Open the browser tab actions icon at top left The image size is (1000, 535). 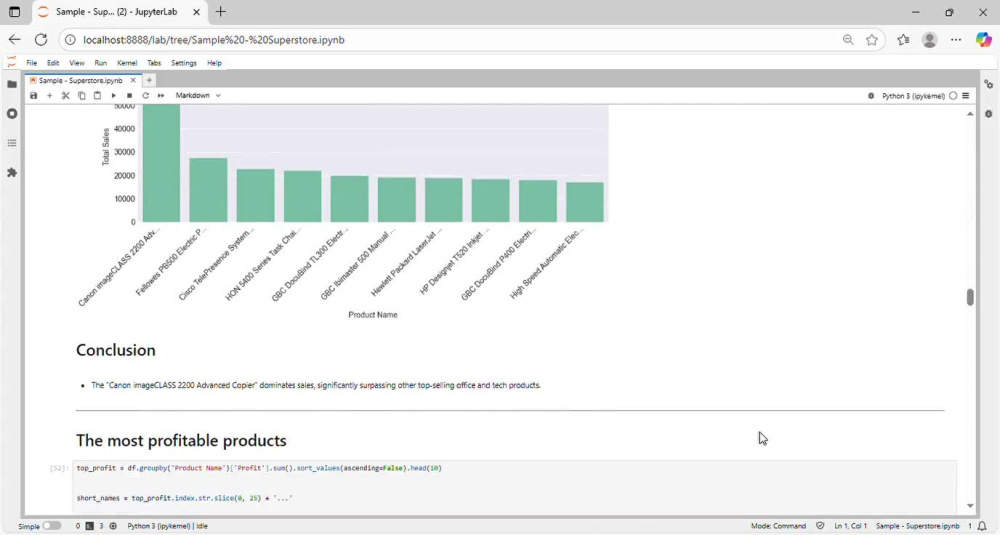14,11
